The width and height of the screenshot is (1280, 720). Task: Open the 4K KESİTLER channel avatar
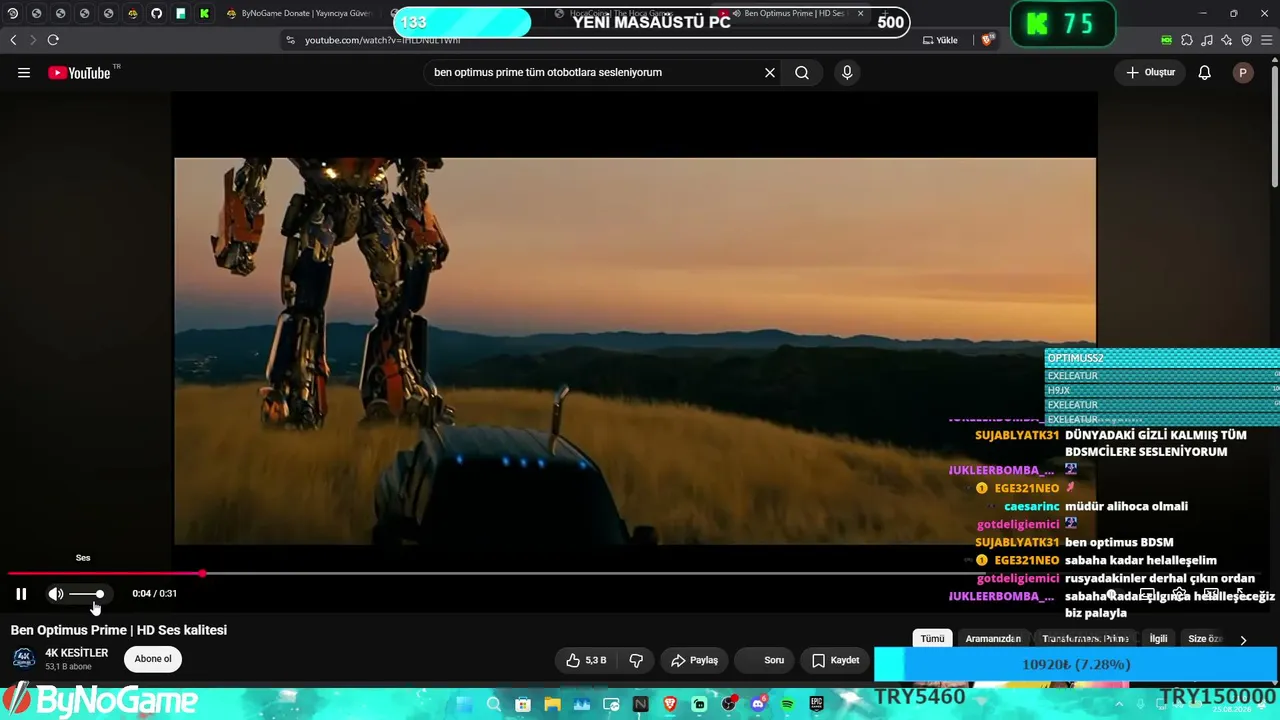[24, 659]
